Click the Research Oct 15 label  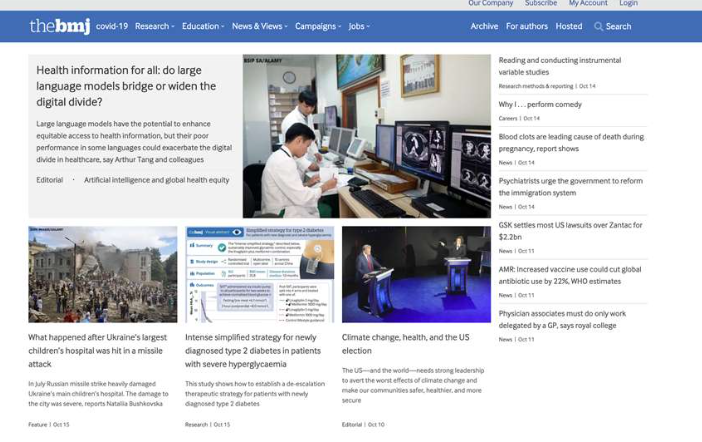point(207,425)
